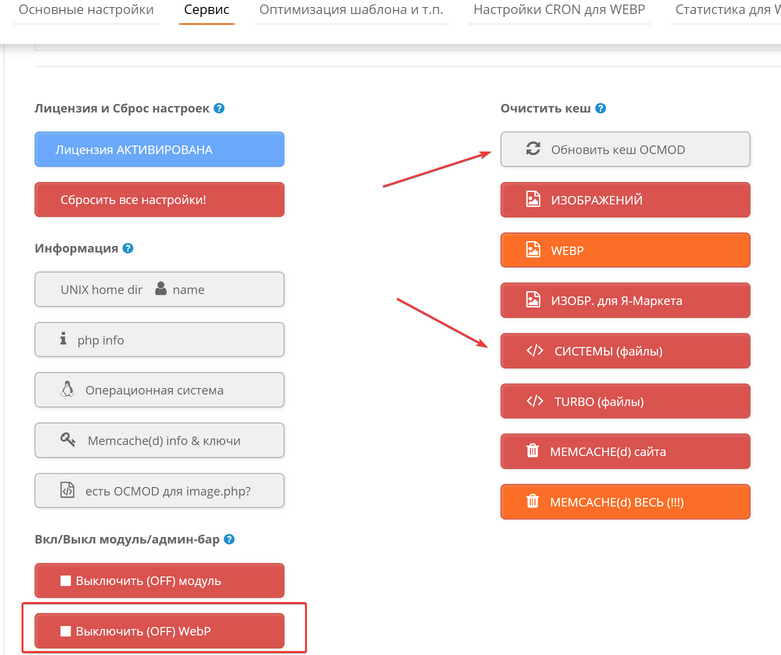Clear СИСТЕМЫ (файлы) cache
Screen dimensions: 781x655
625,351
